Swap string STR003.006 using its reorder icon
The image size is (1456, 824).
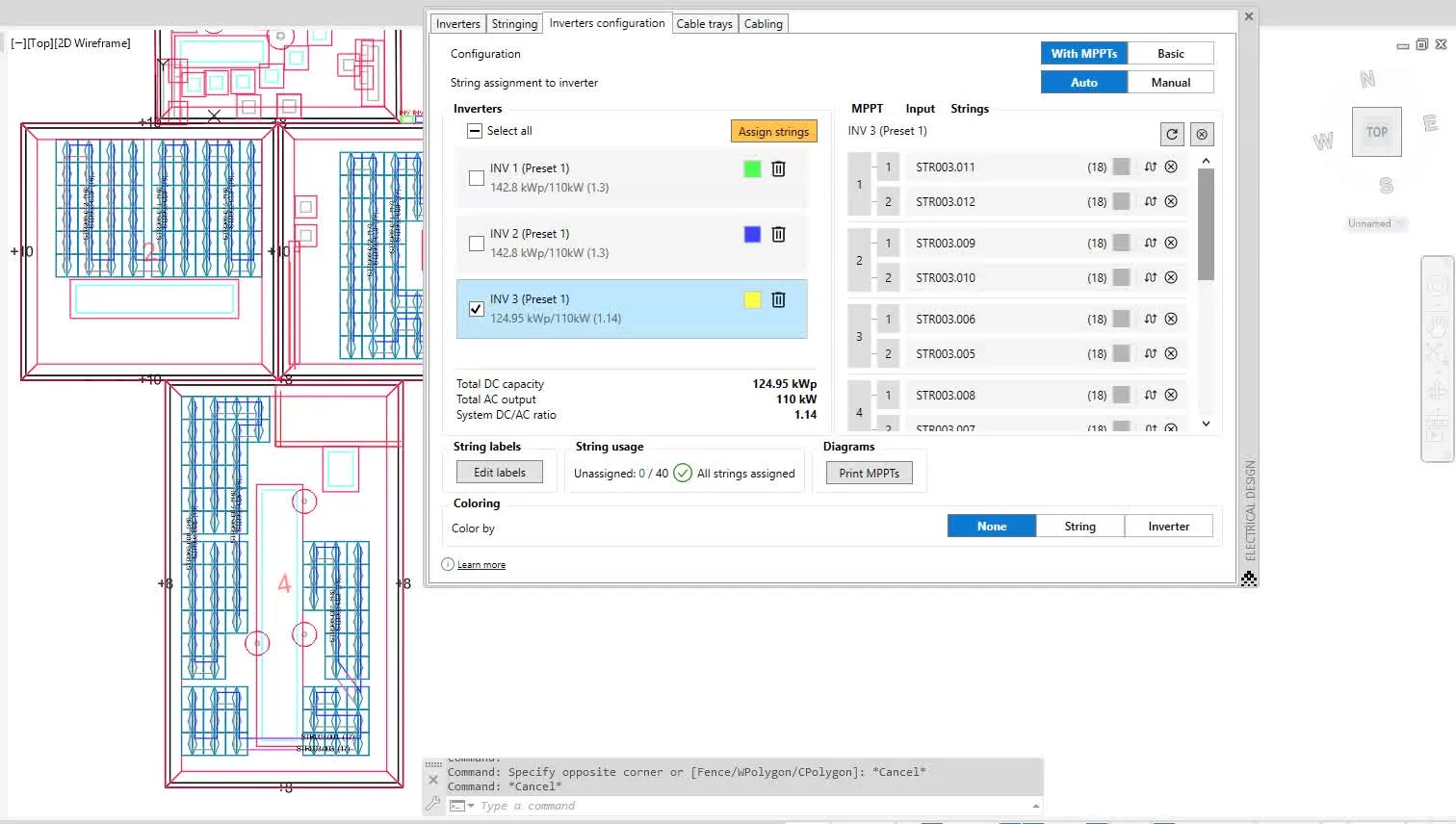1151,319
